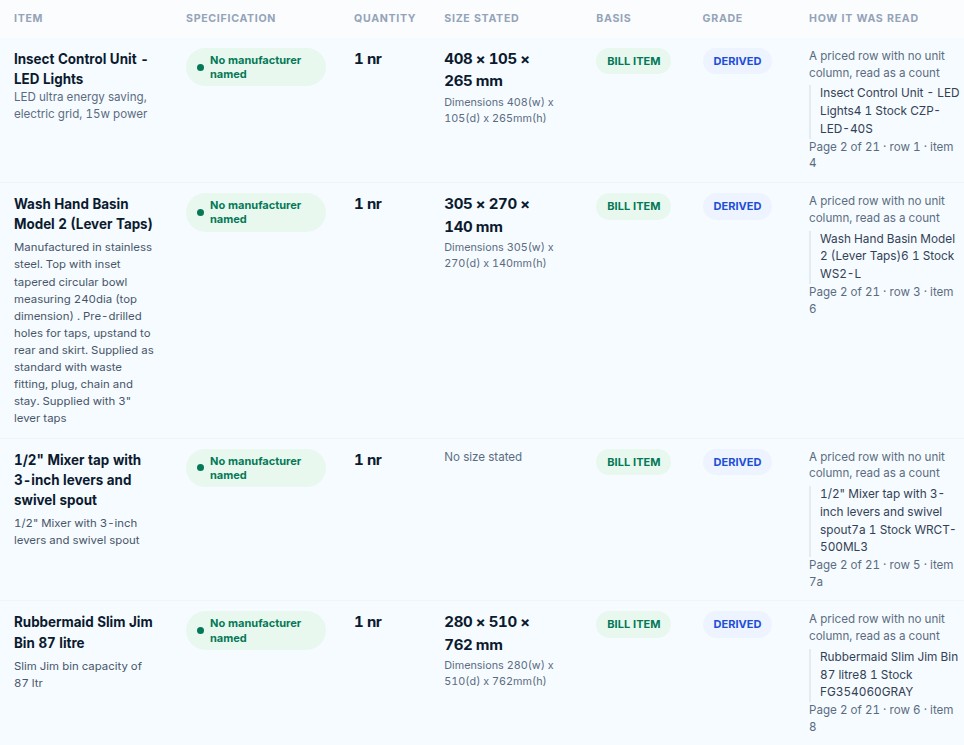This screenshot has height=745, width=964.
Task: Click the 'No size stated' text
Action: (483, 457)
